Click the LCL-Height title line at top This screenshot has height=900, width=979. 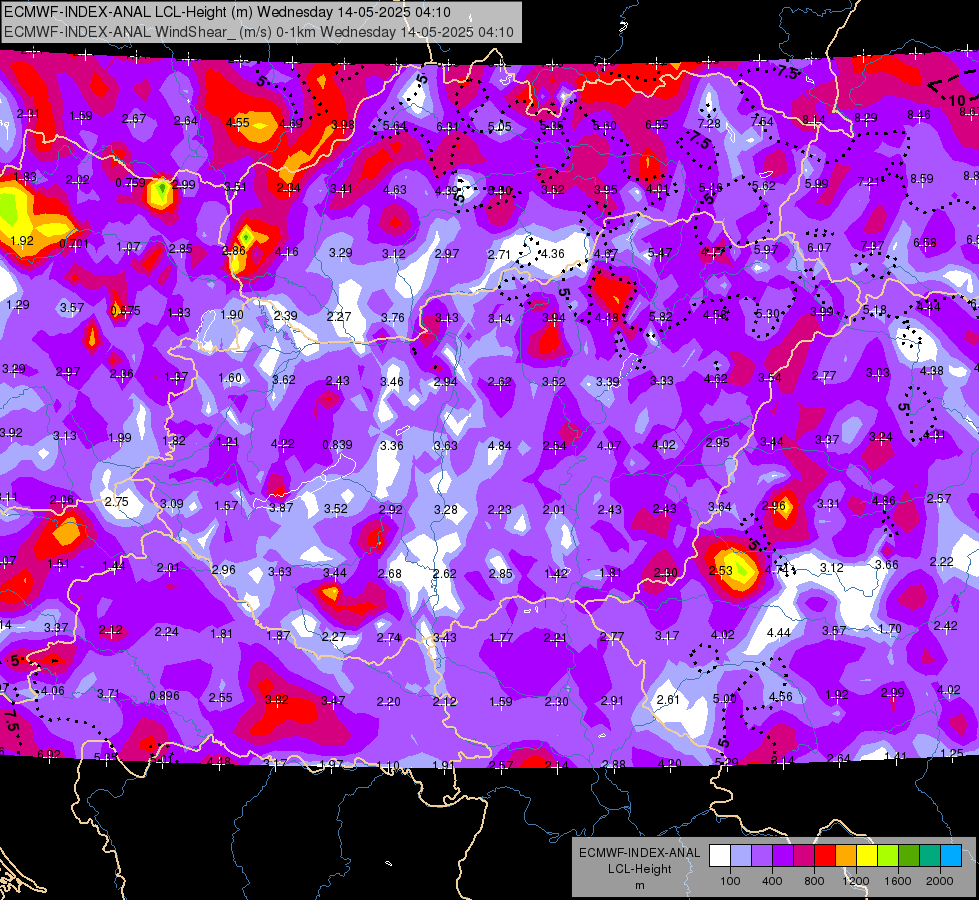point(227,12)
